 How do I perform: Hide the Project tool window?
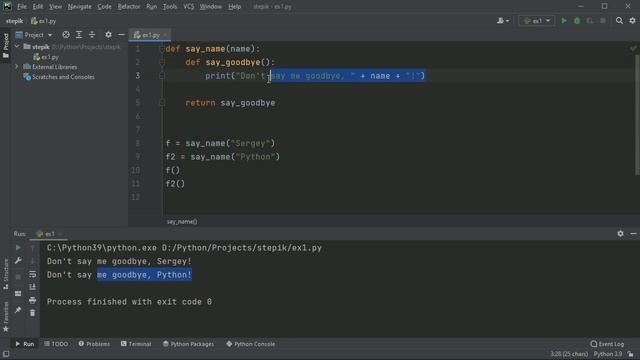[x=121, y=35]
